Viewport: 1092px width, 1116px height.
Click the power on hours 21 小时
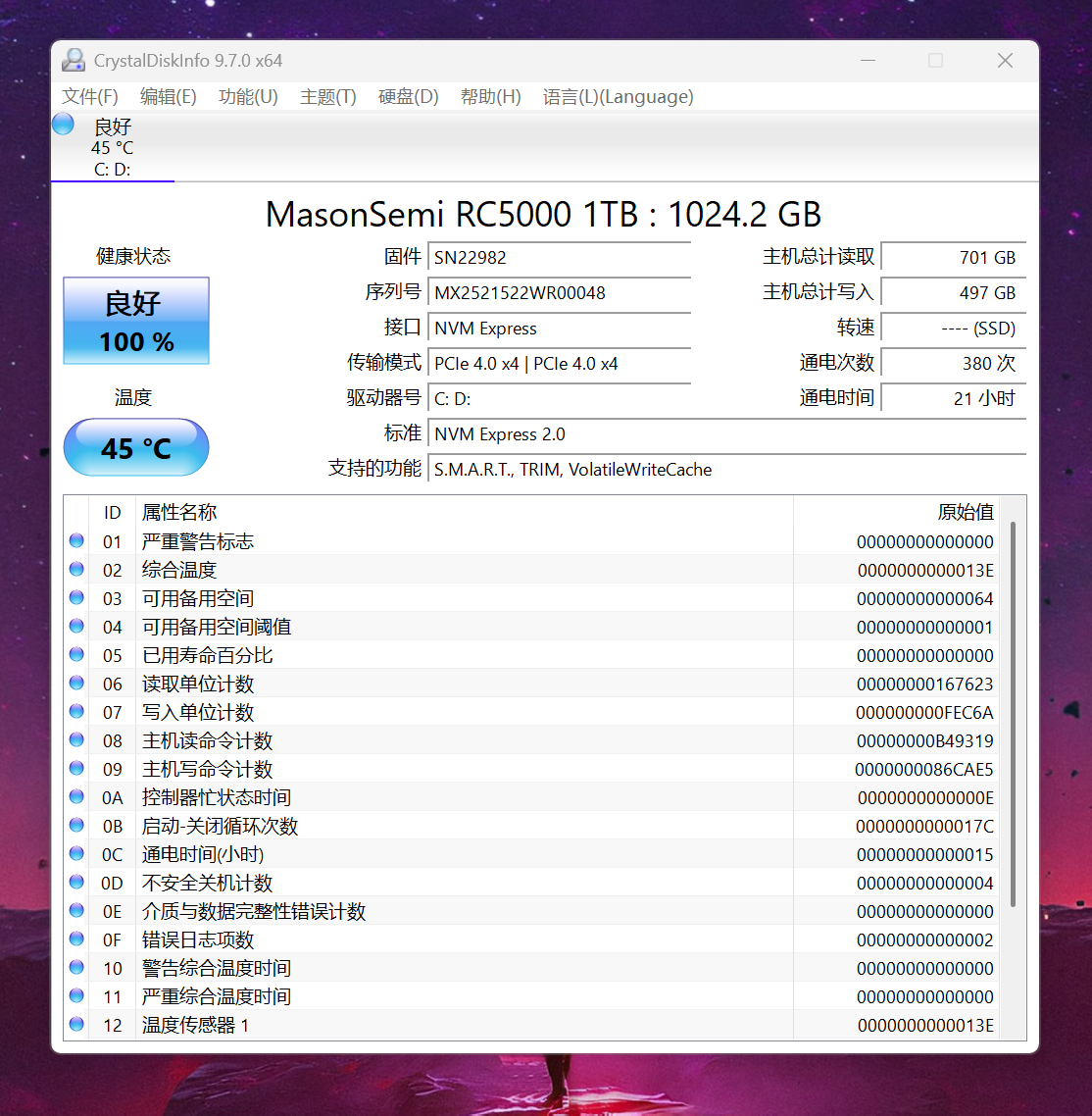(953, 398)
